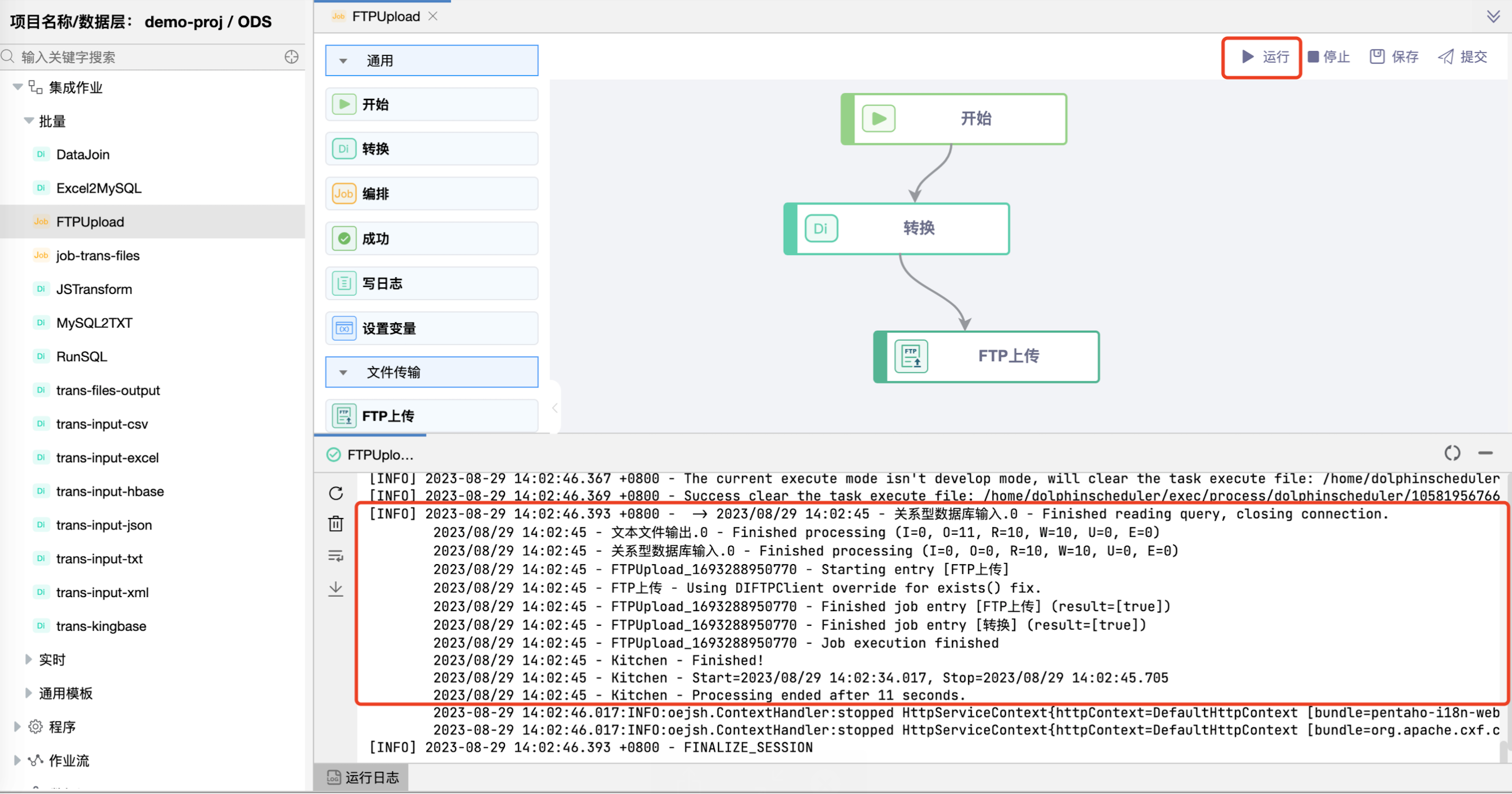The width and height of the screenshot is (1512, 794).
Task: Open the FTPUplo... log tab
Action: point(371,455)
